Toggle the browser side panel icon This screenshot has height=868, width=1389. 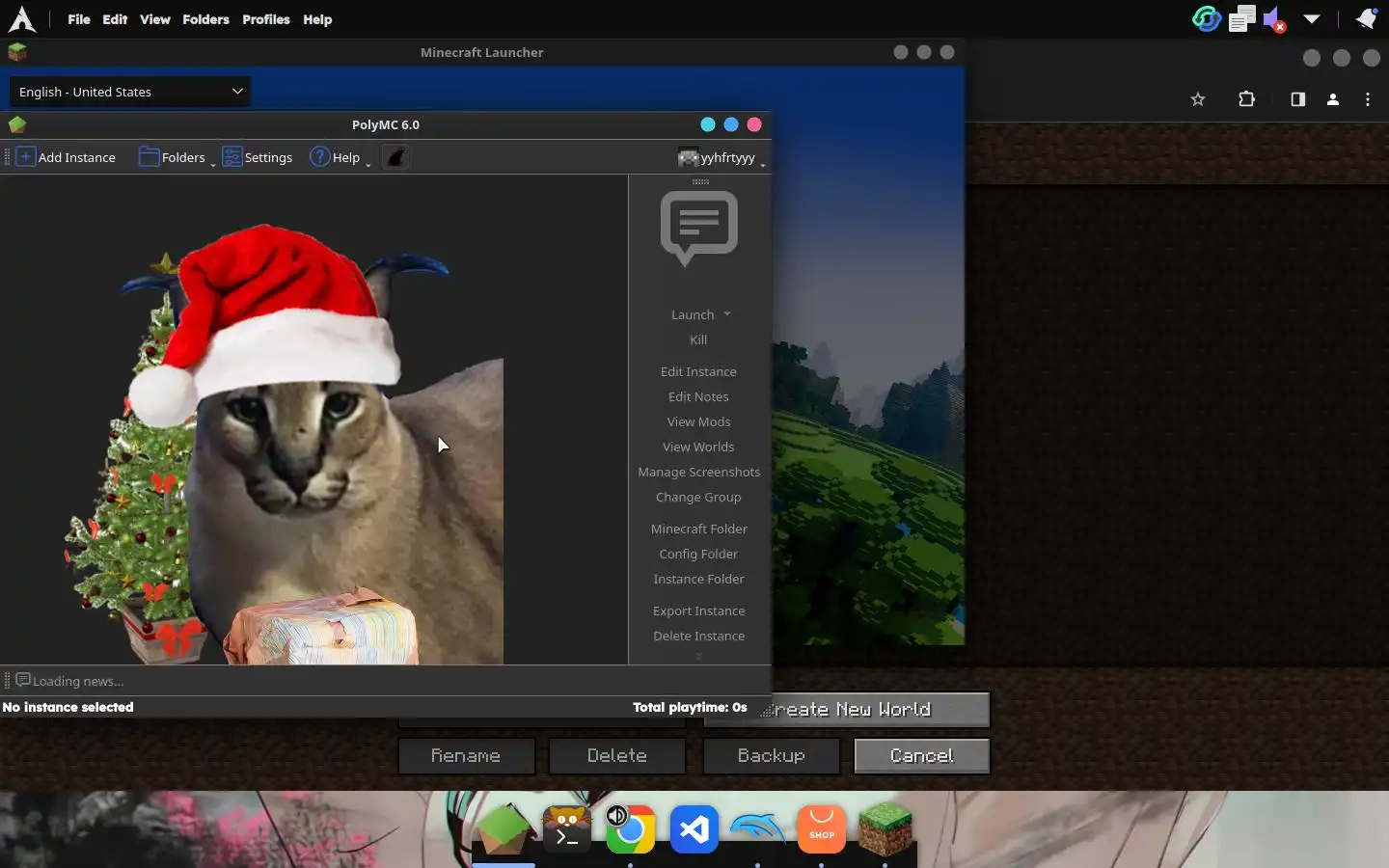click(x=1298, y=99)
